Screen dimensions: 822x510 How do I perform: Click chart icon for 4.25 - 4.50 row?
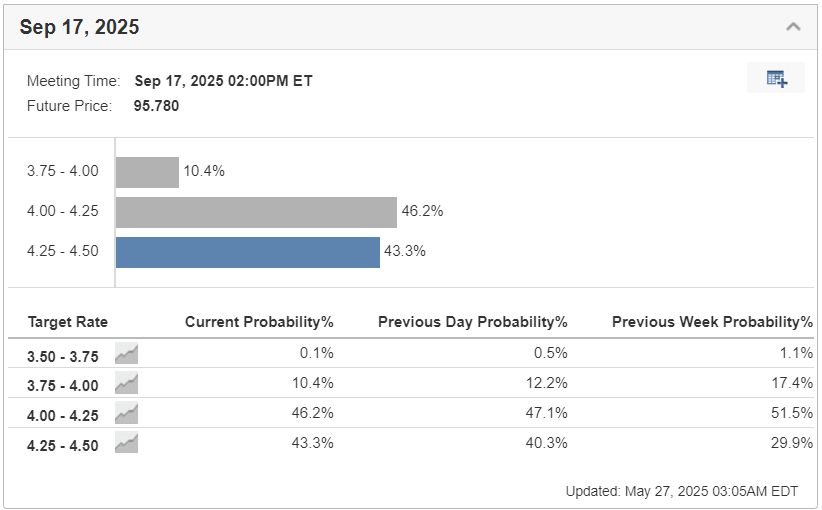coord(126,444)
